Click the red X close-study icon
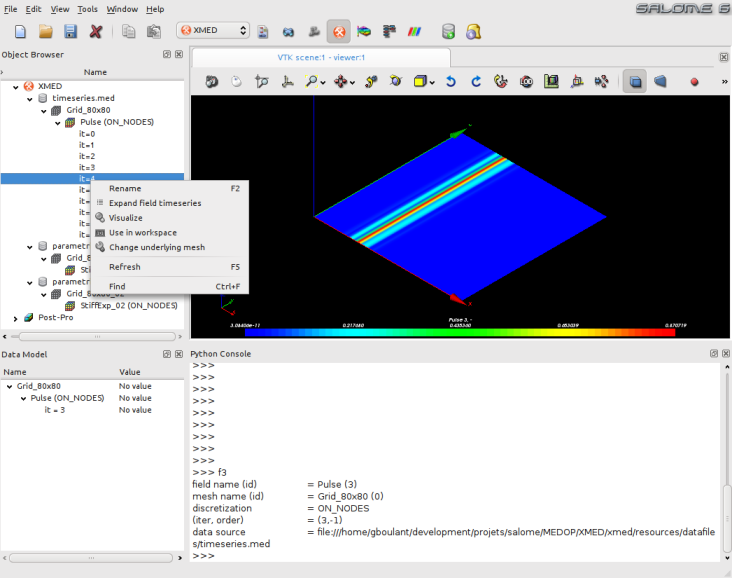The height and width of the screenshot is (578, 732). pos(96,31)
